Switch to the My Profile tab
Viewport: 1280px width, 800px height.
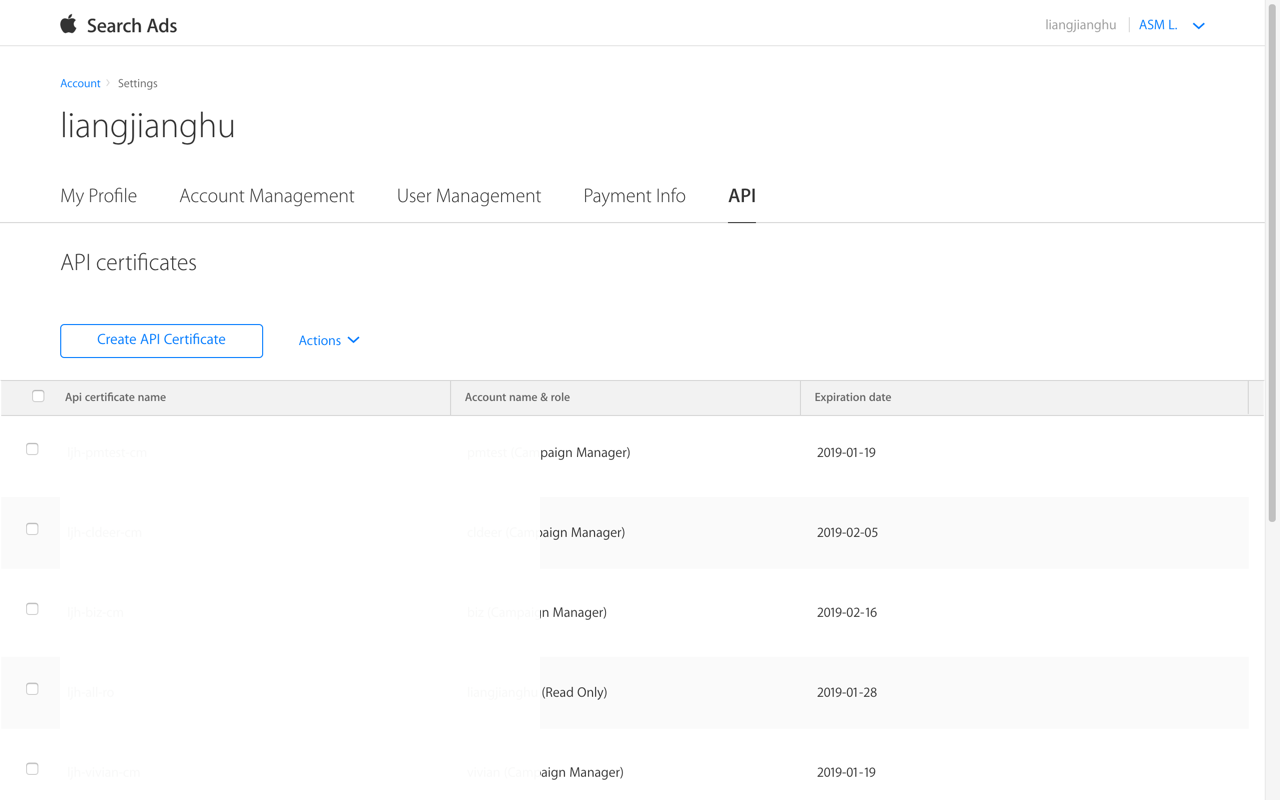(98, 196)
